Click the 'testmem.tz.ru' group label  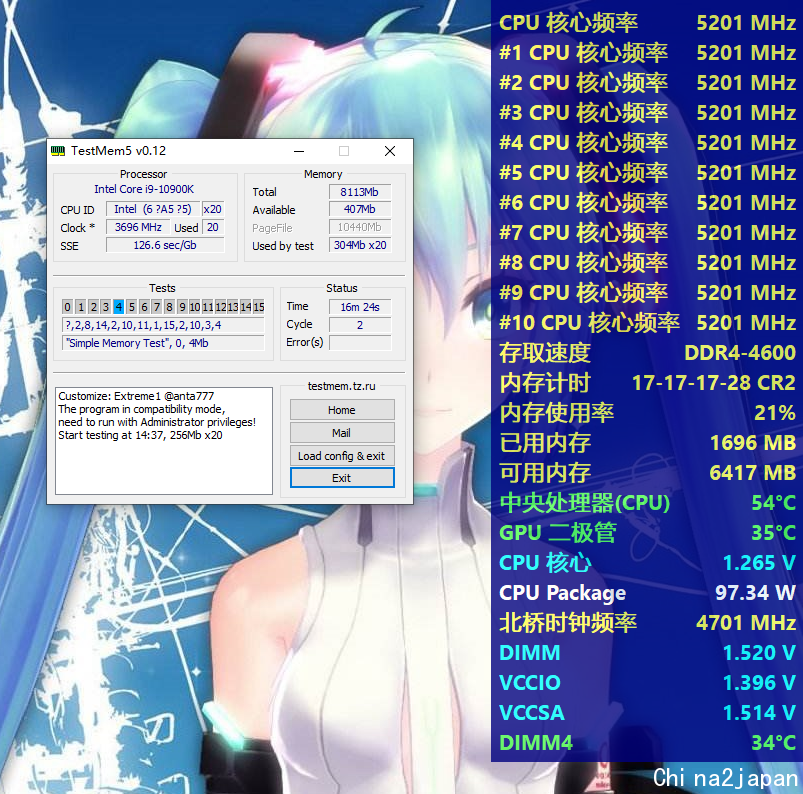[x=342, y=386]
